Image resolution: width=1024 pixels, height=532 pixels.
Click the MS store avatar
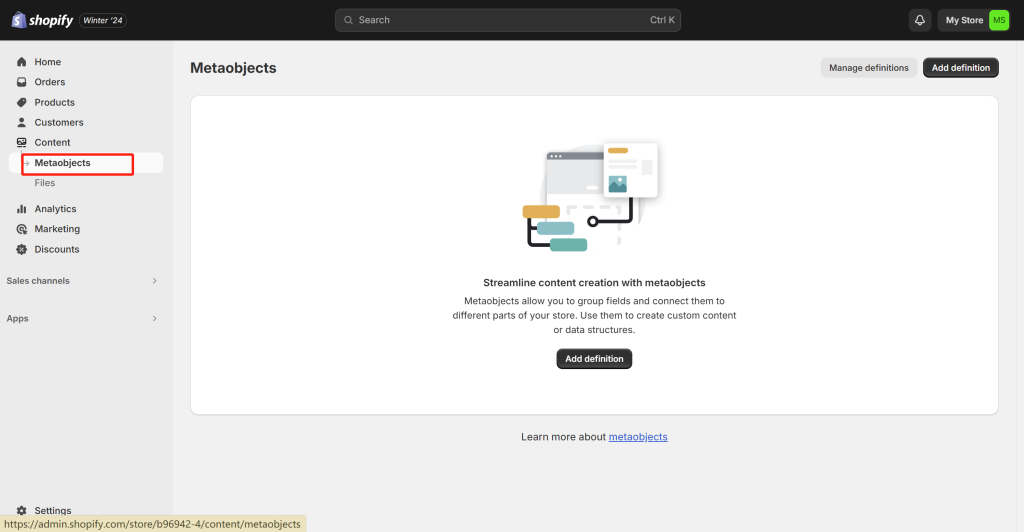[x=999, y=20]
